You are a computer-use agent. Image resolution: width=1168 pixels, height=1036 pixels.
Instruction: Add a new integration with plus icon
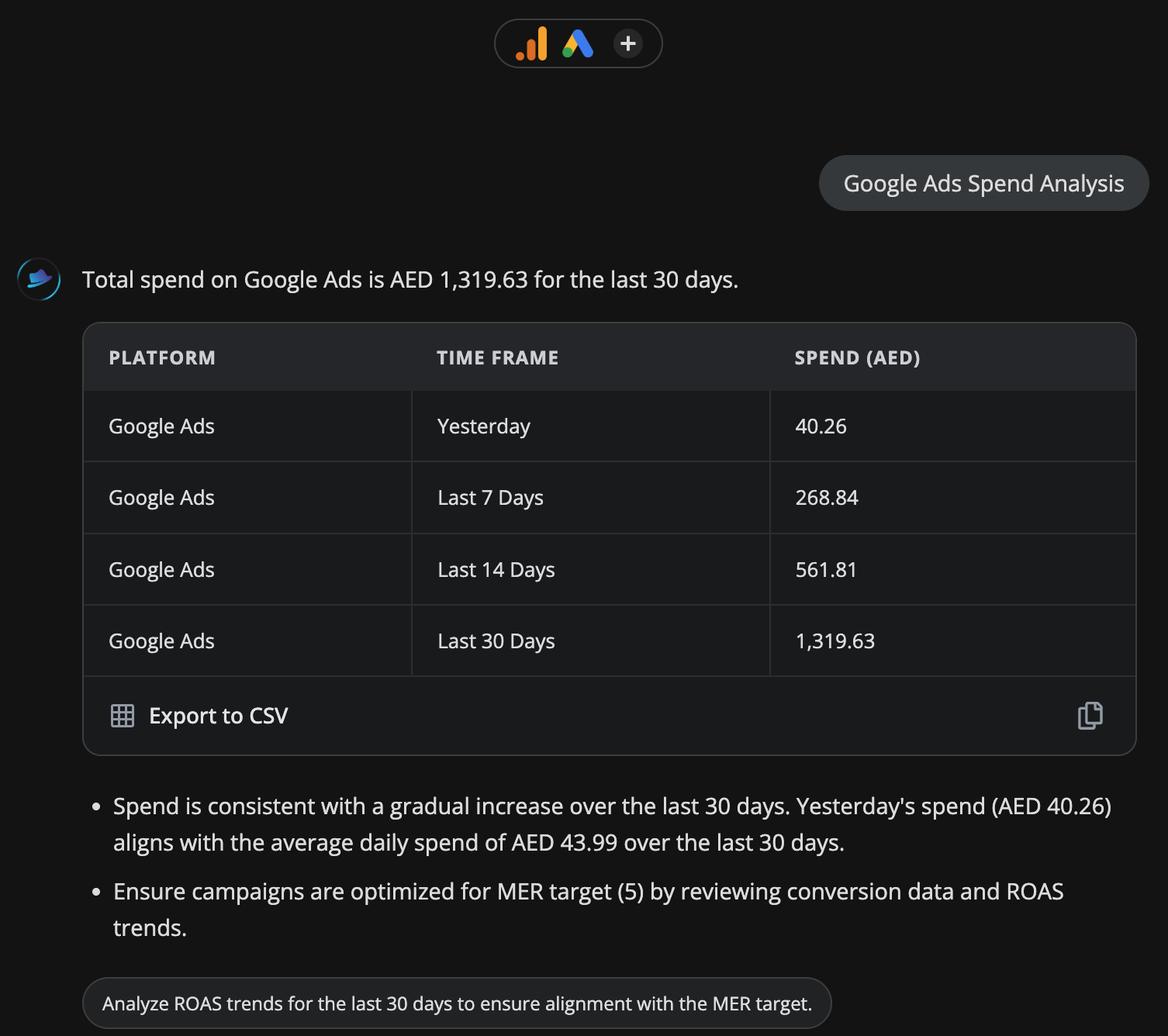(x=628, y=43)
